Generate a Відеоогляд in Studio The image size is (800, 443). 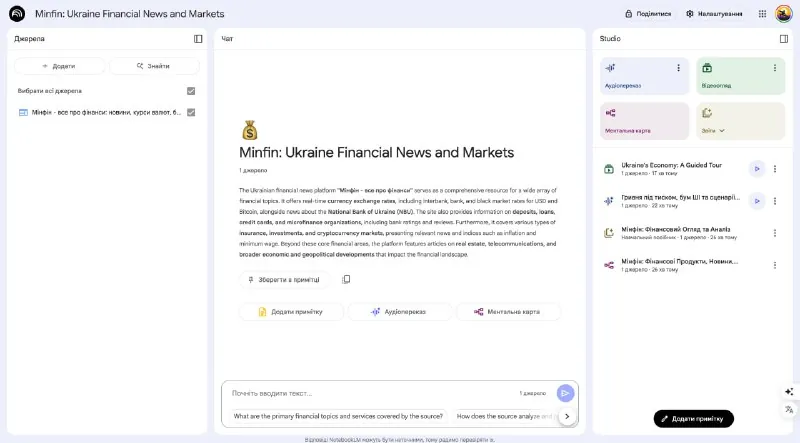click(x=740, y=76)
